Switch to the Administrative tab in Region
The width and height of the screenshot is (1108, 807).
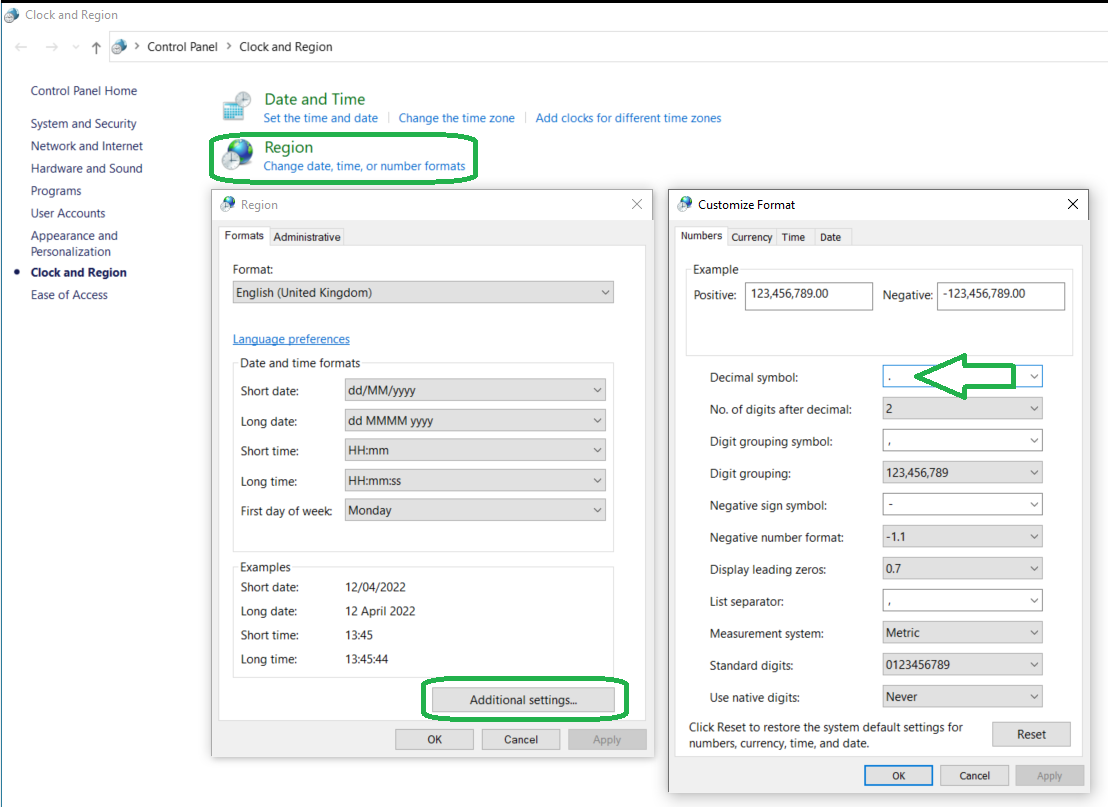point(307,237)
